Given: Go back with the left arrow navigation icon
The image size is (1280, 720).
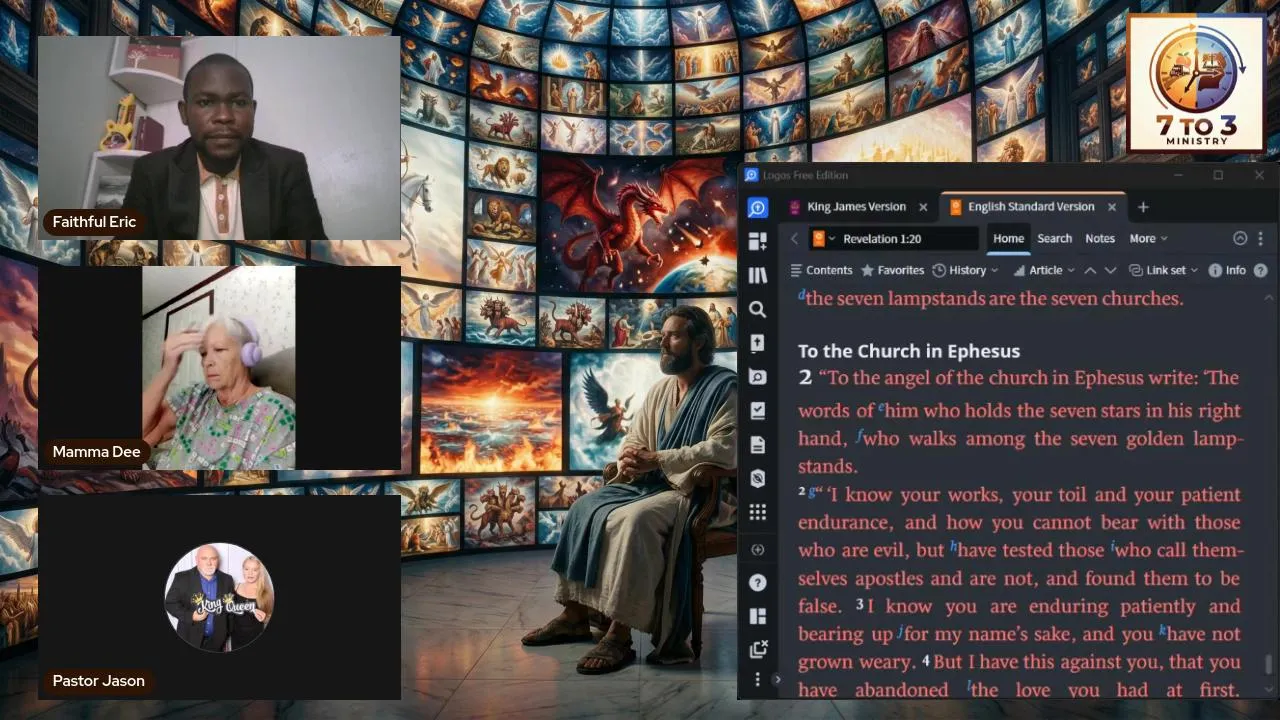Looking at the screenshot, I should pyautogui.click(x=794, y=239).
